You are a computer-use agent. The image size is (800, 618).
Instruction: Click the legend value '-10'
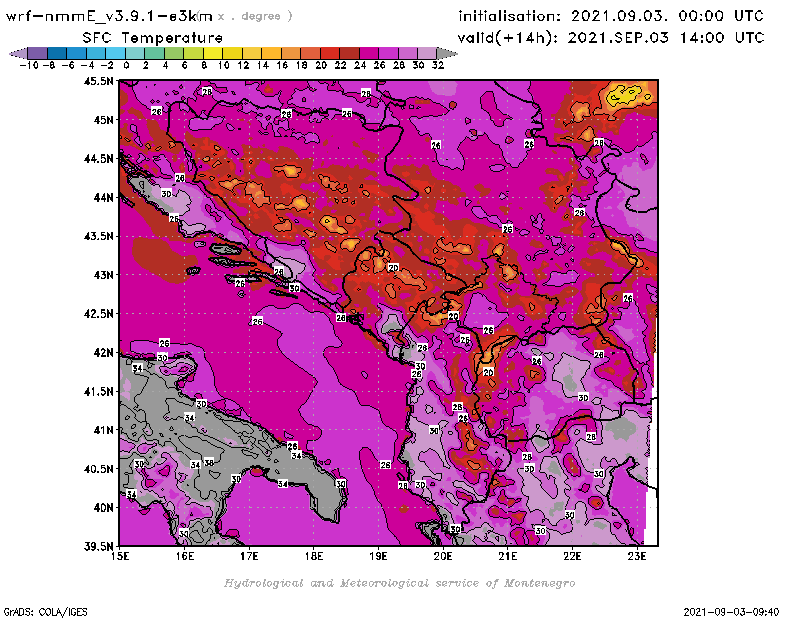tap(29, 65)
